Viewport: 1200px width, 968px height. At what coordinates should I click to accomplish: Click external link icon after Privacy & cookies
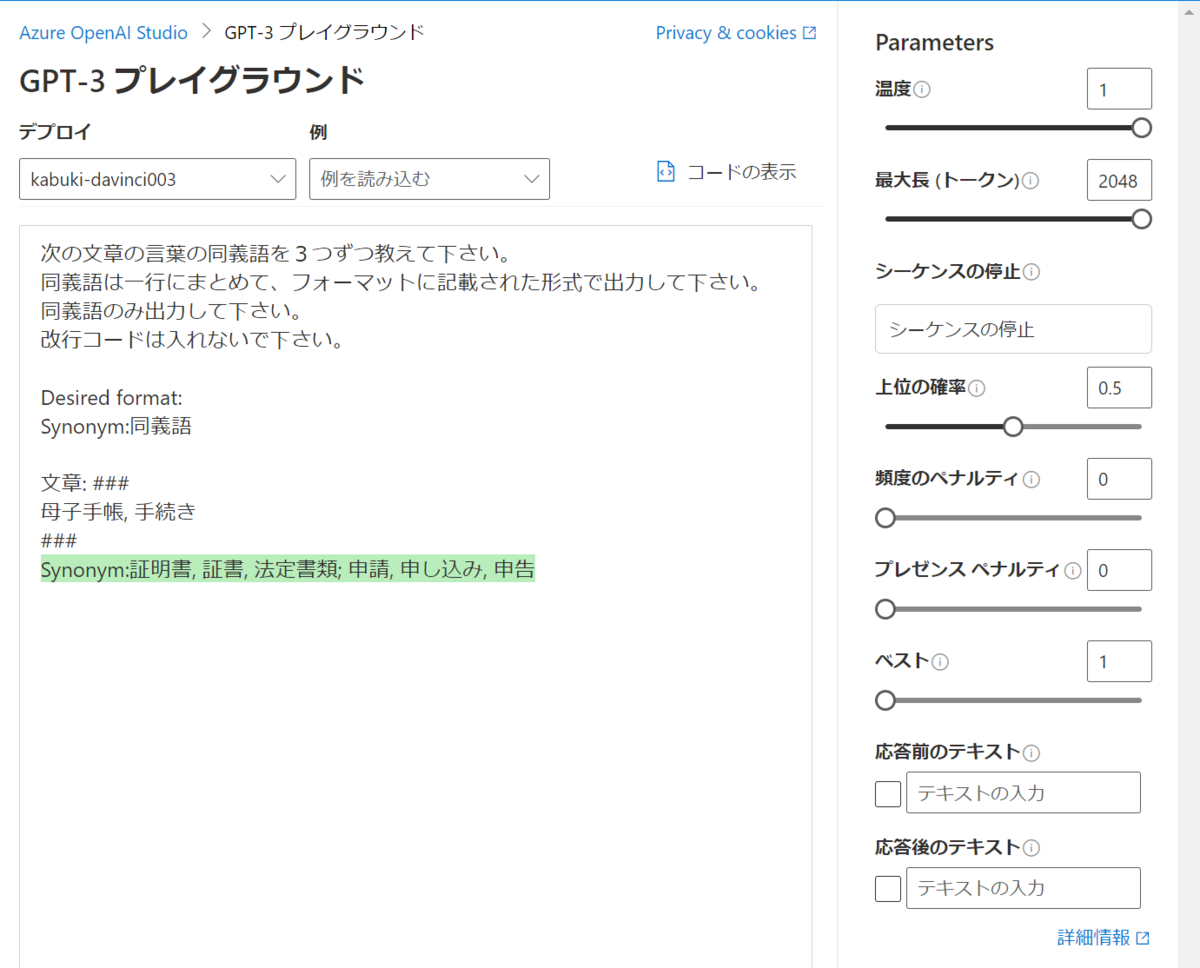pos(810,33)
